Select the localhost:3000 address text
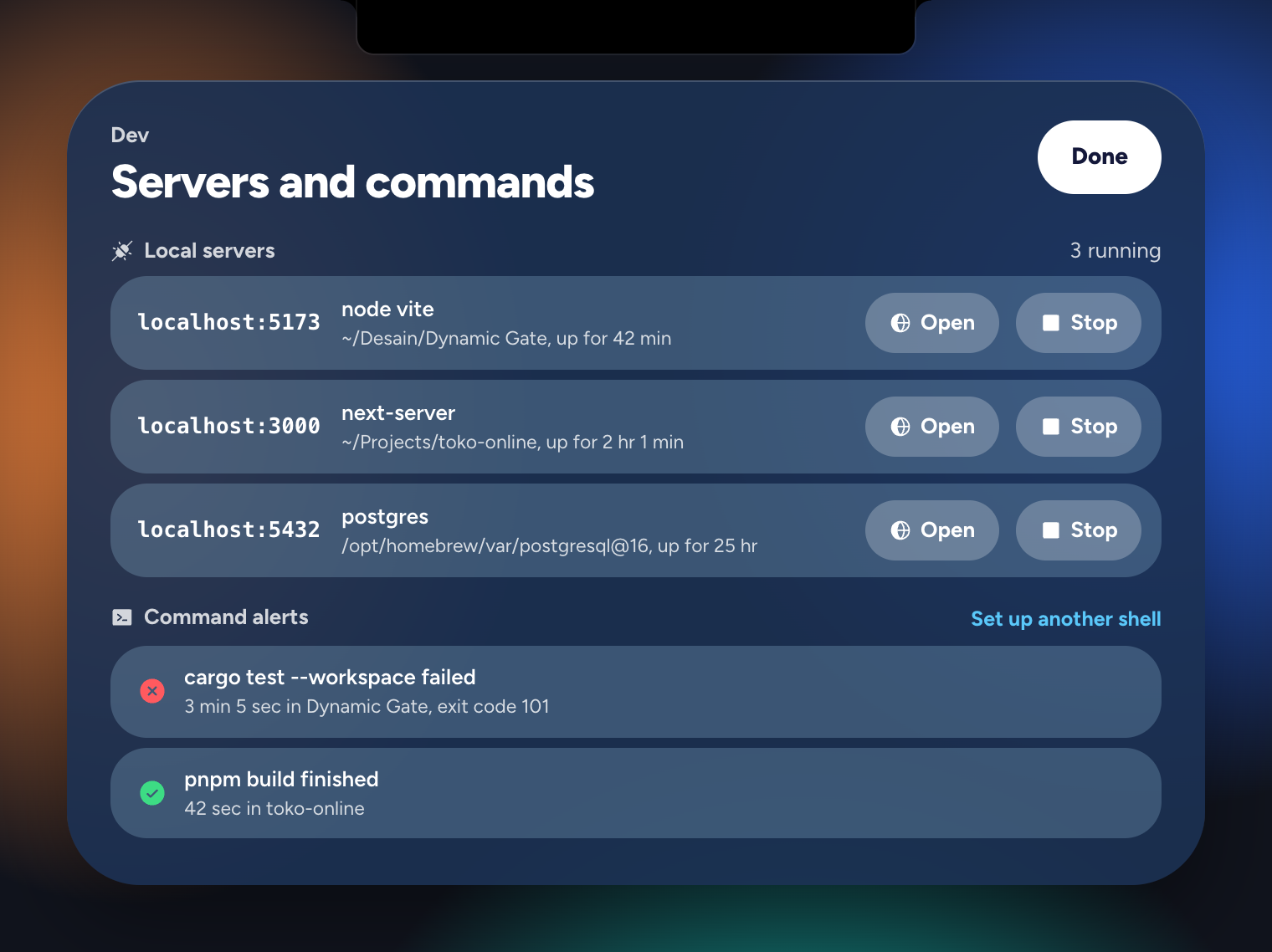 (x=228, y=426)
